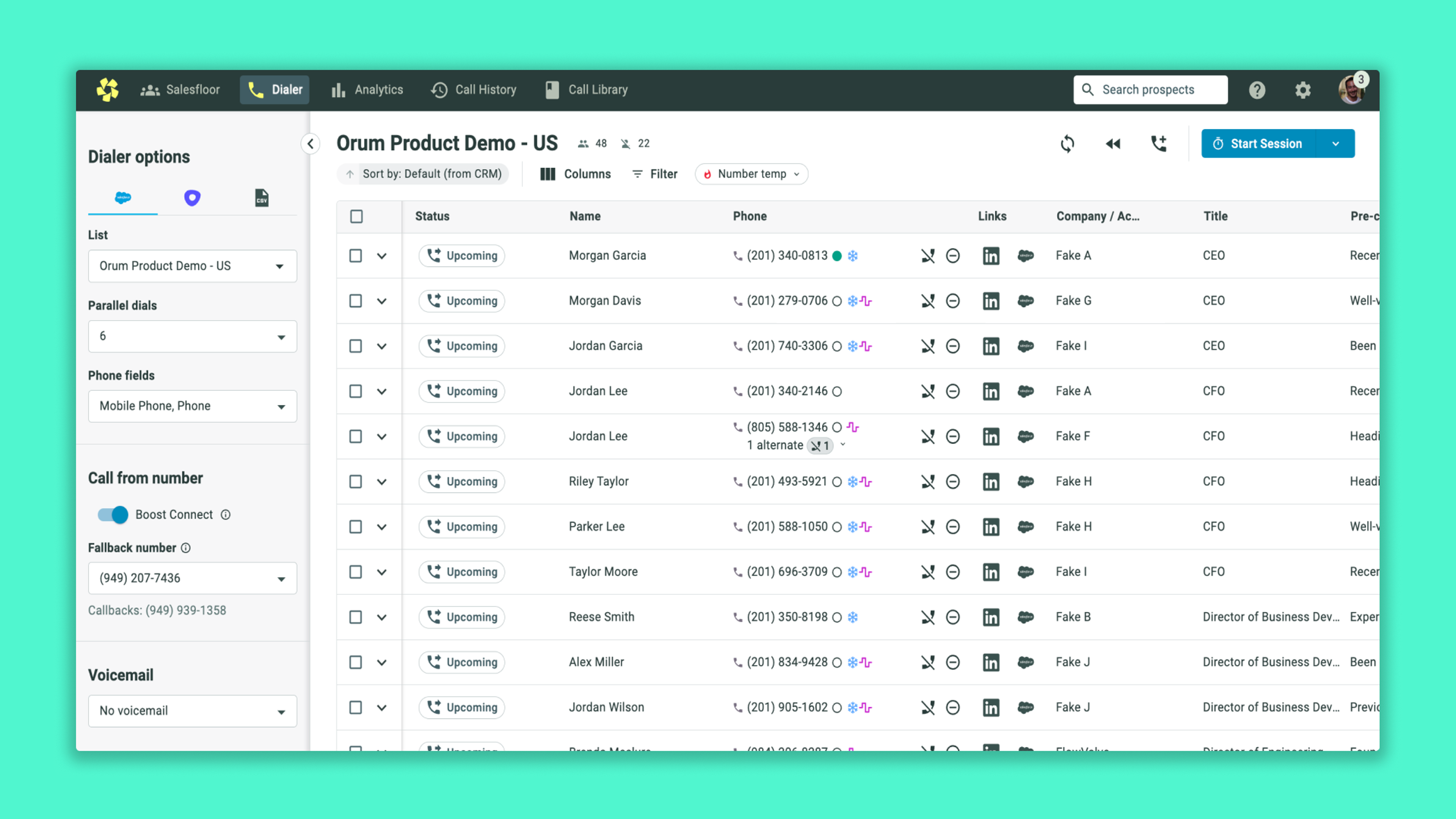The image size is (1456, 819).
Task: Open the help question mark icon
Action: (x=1257, y=90)
